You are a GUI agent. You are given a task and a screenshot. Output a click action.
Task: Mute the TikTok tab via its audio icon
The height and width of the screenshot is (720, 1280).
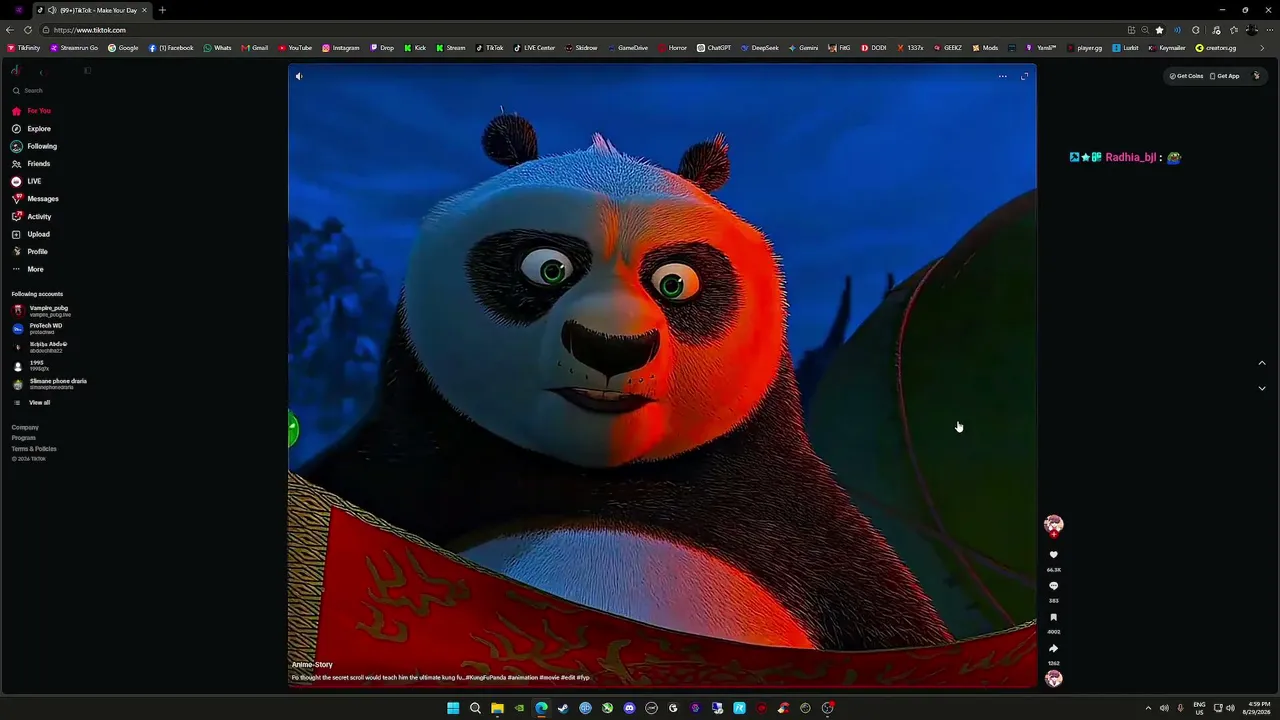point(51,10)
